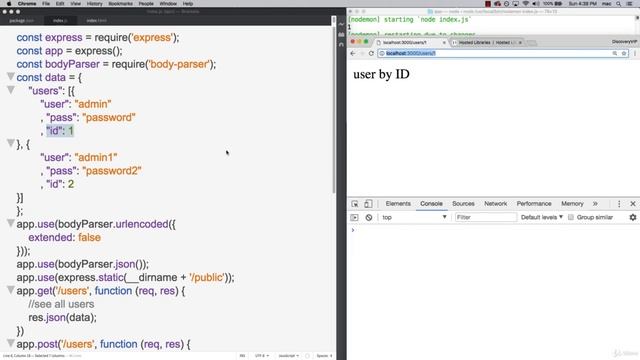Screen dimensions: 640x360
Task: Close the localhost:3000/users/1 tab
Action: [x=444, y=42]
